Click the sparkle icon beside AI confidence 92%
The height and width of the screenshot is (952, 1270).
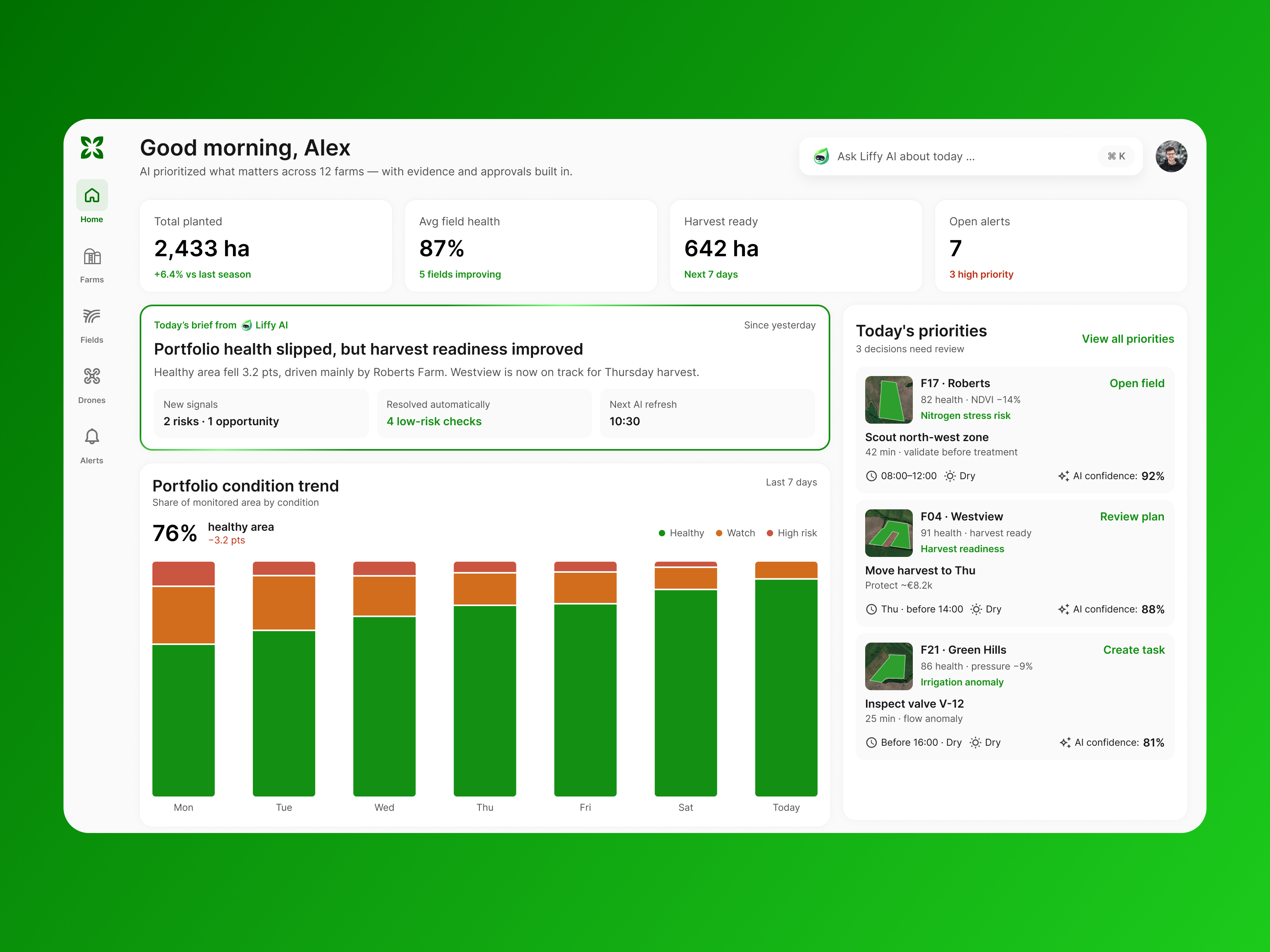pyautogui.click(x=1063, y=476)
